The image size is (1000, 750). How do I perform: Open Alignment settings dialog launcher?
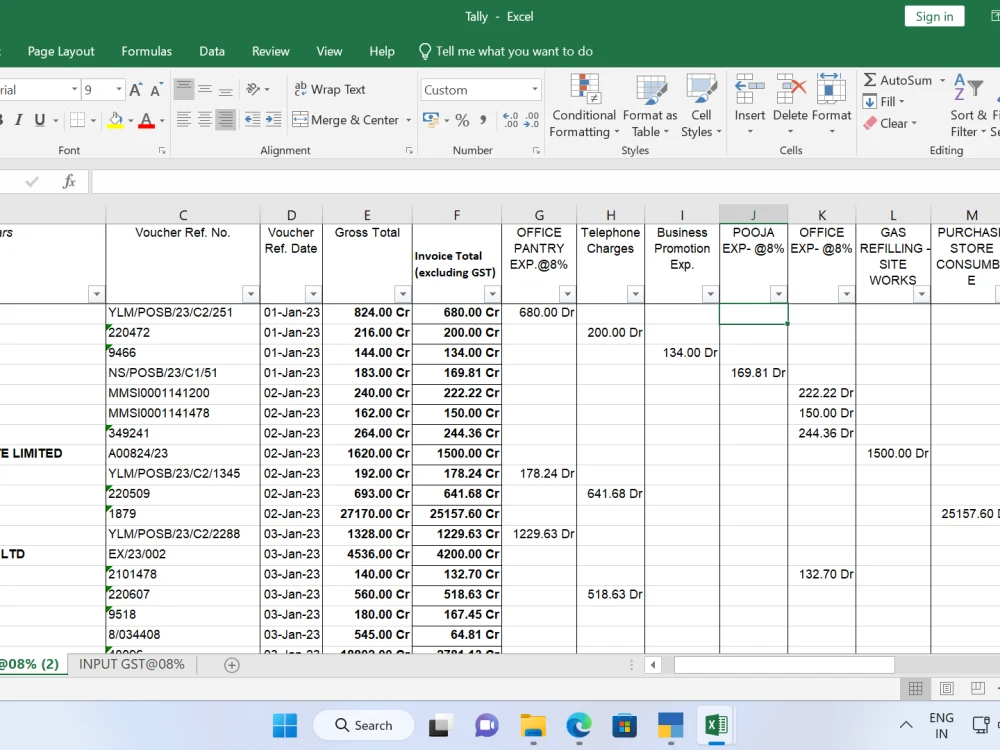pos(409,151)
